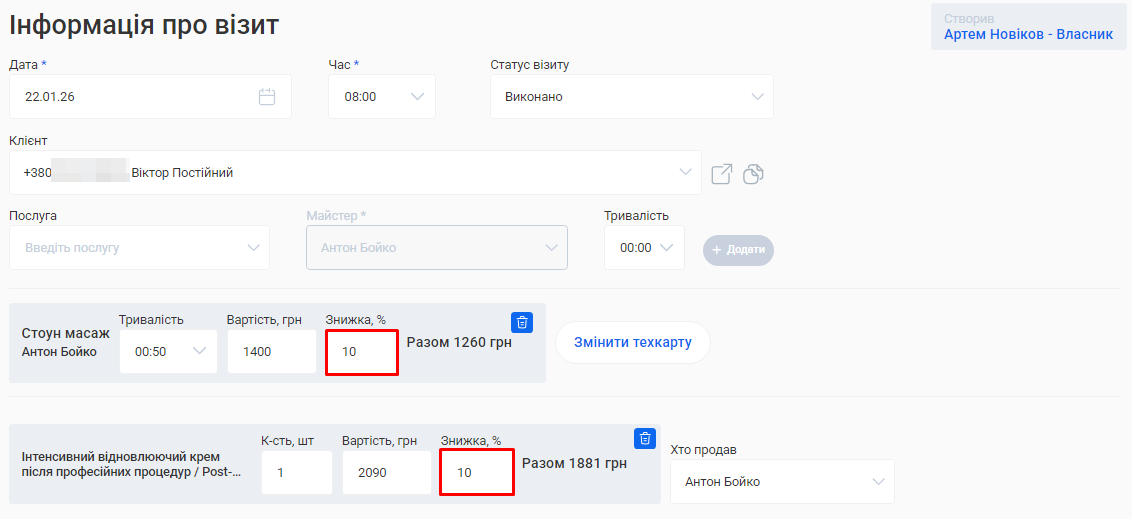The width and height of the screenshot is (1132, 519).
Task: Edit the product price field 2090
Action: [385, 472]
